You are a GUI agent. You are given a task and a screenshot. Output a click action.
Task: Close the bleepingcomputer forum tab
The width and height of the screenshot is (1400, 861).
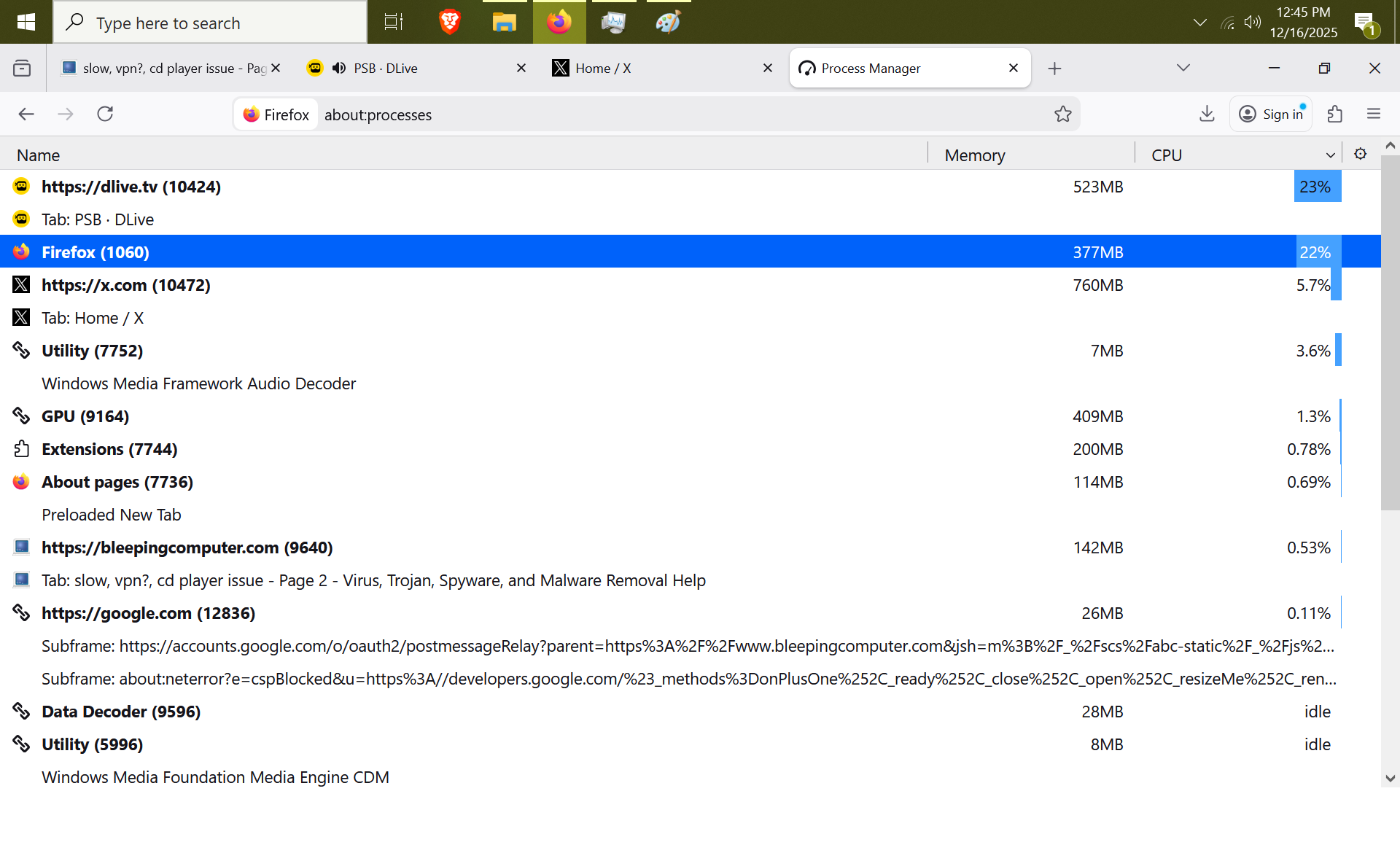(x=276, y=68)
